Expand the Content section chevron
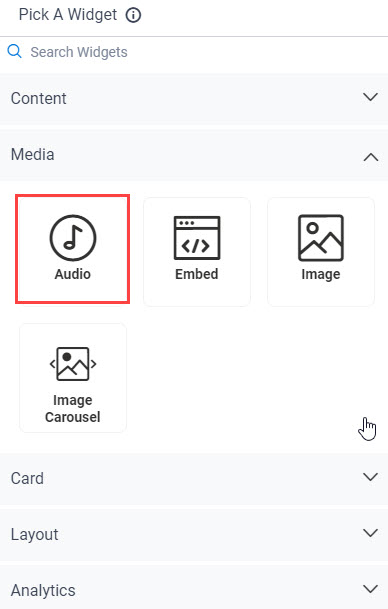This screenshot has width=388, height=609. point(371,97)
